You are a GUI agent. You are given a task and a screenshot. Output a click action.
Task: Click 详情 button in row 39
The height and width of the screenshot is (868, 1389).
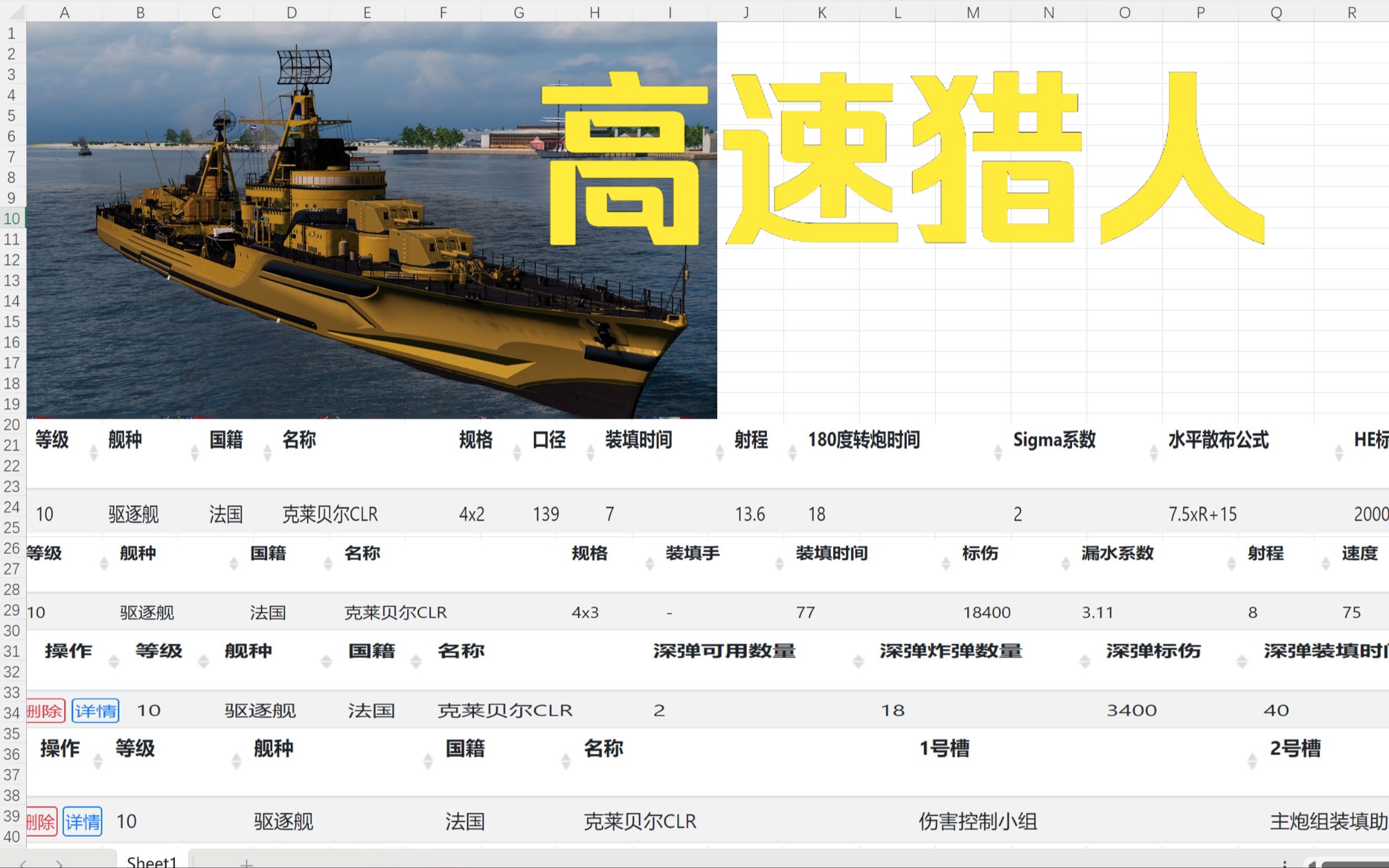pos(83,822)
